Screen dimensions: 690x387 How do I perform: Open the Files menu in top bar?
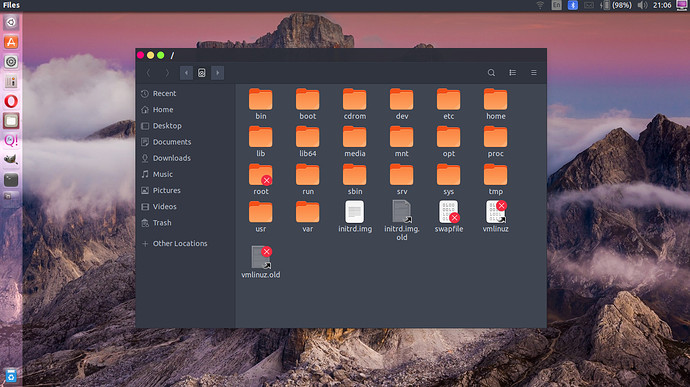pos(11,5)
